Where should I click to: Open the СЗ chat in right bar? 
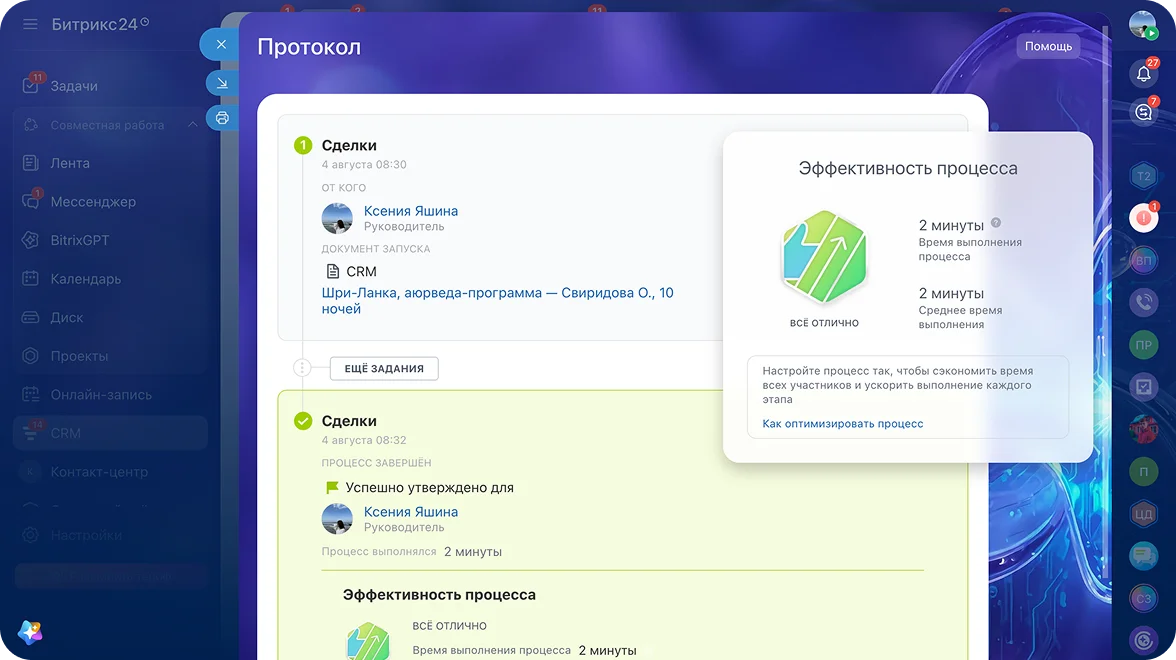(1143, 598)
